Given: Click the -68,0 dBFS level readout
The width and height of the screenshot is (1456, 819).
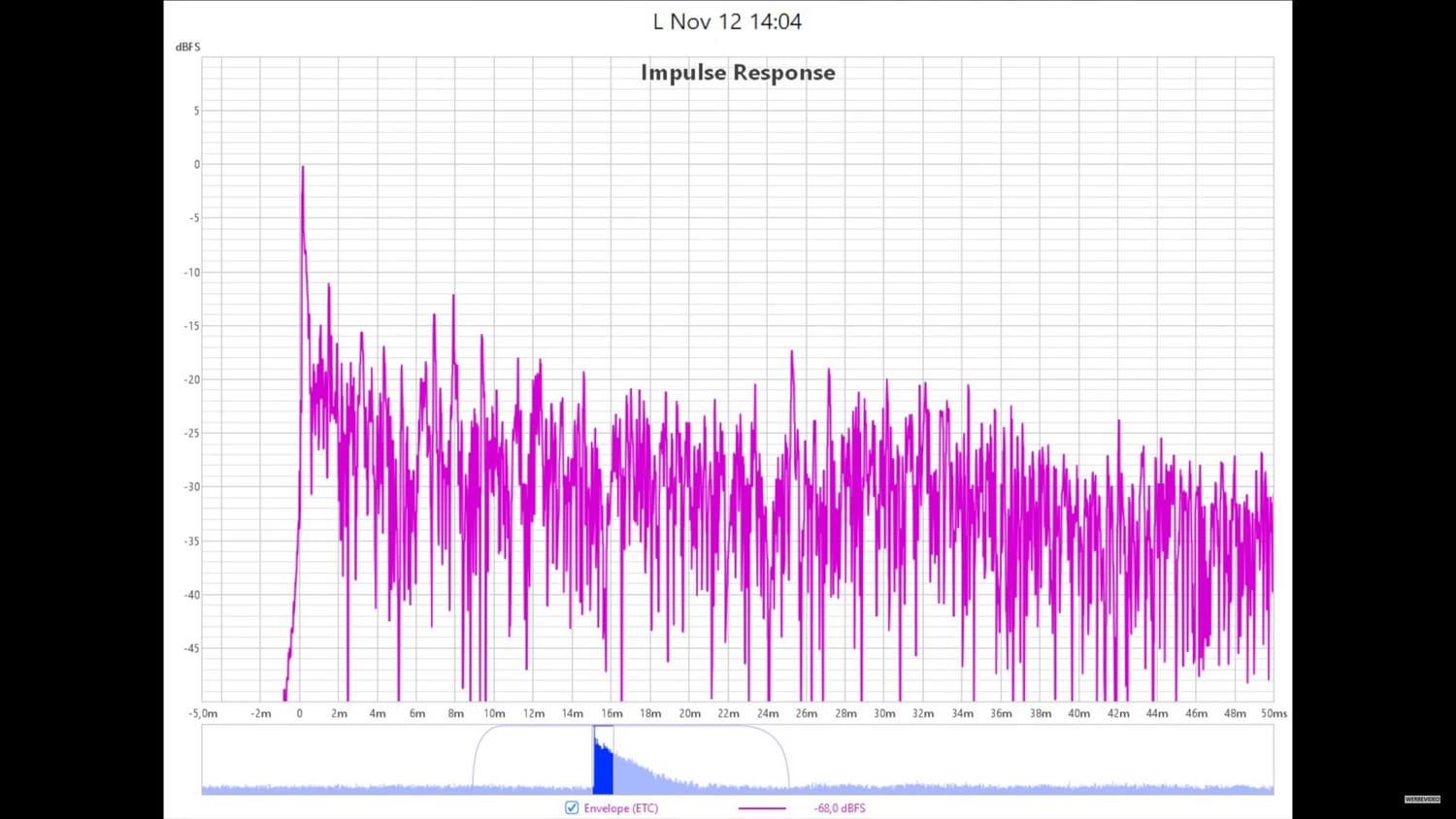Looking at the screenshot, I should tap(839, 808).
